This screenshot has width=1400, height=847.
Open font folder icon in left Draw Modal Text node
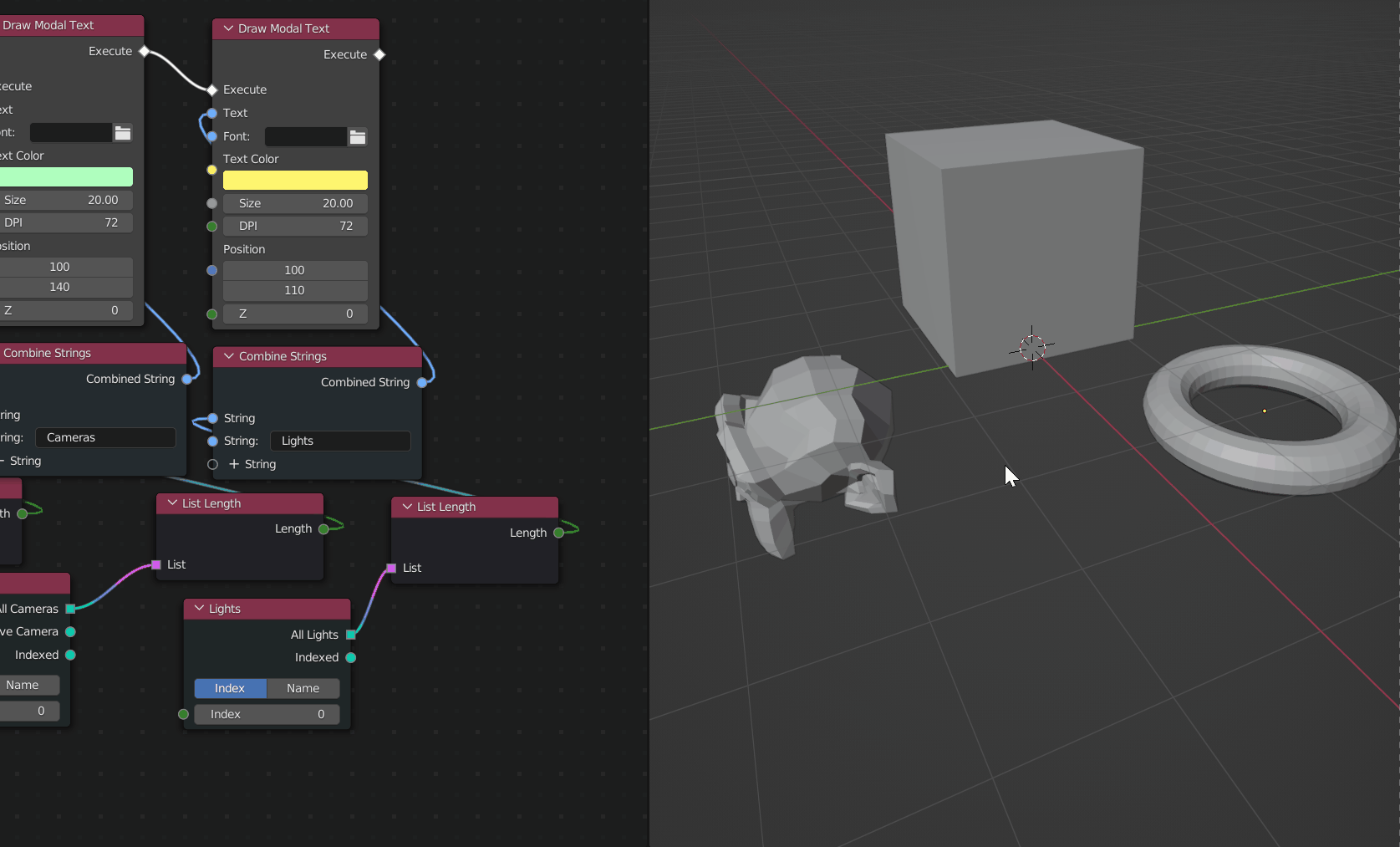123,133
